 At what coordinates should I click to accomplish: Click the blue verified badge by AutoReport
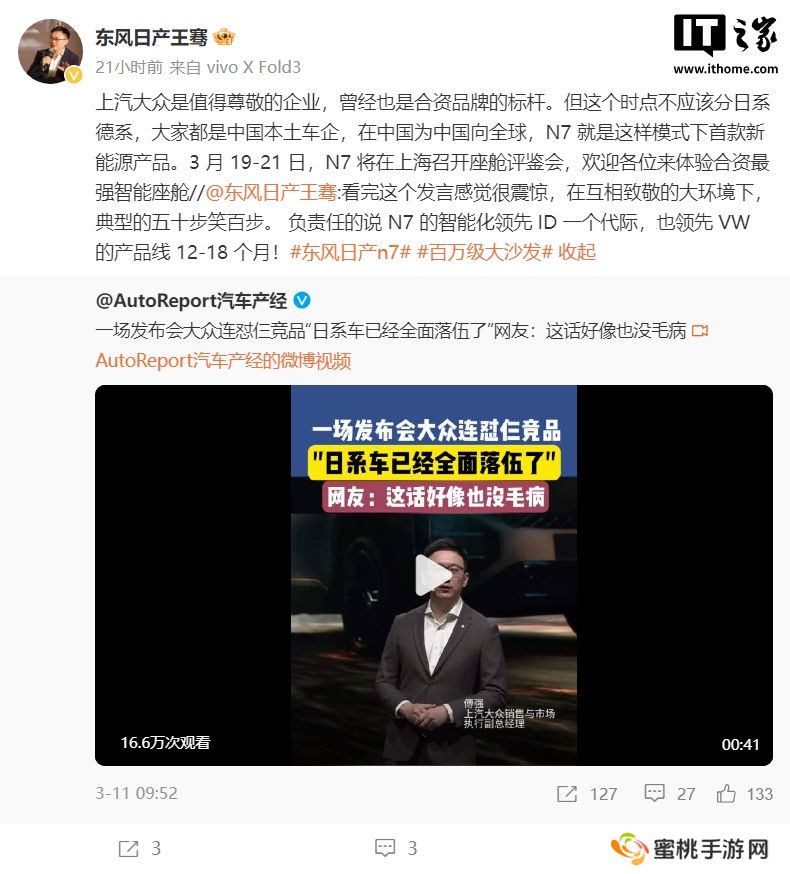[x=302, y=300]
